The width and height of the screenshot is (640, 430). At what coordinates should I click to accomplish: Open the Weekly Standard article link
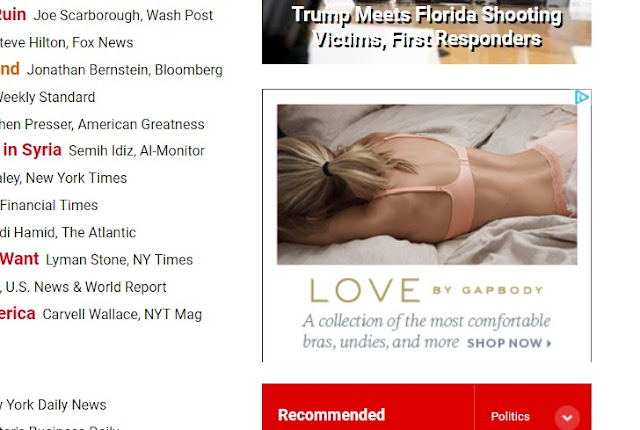[47, 97]
